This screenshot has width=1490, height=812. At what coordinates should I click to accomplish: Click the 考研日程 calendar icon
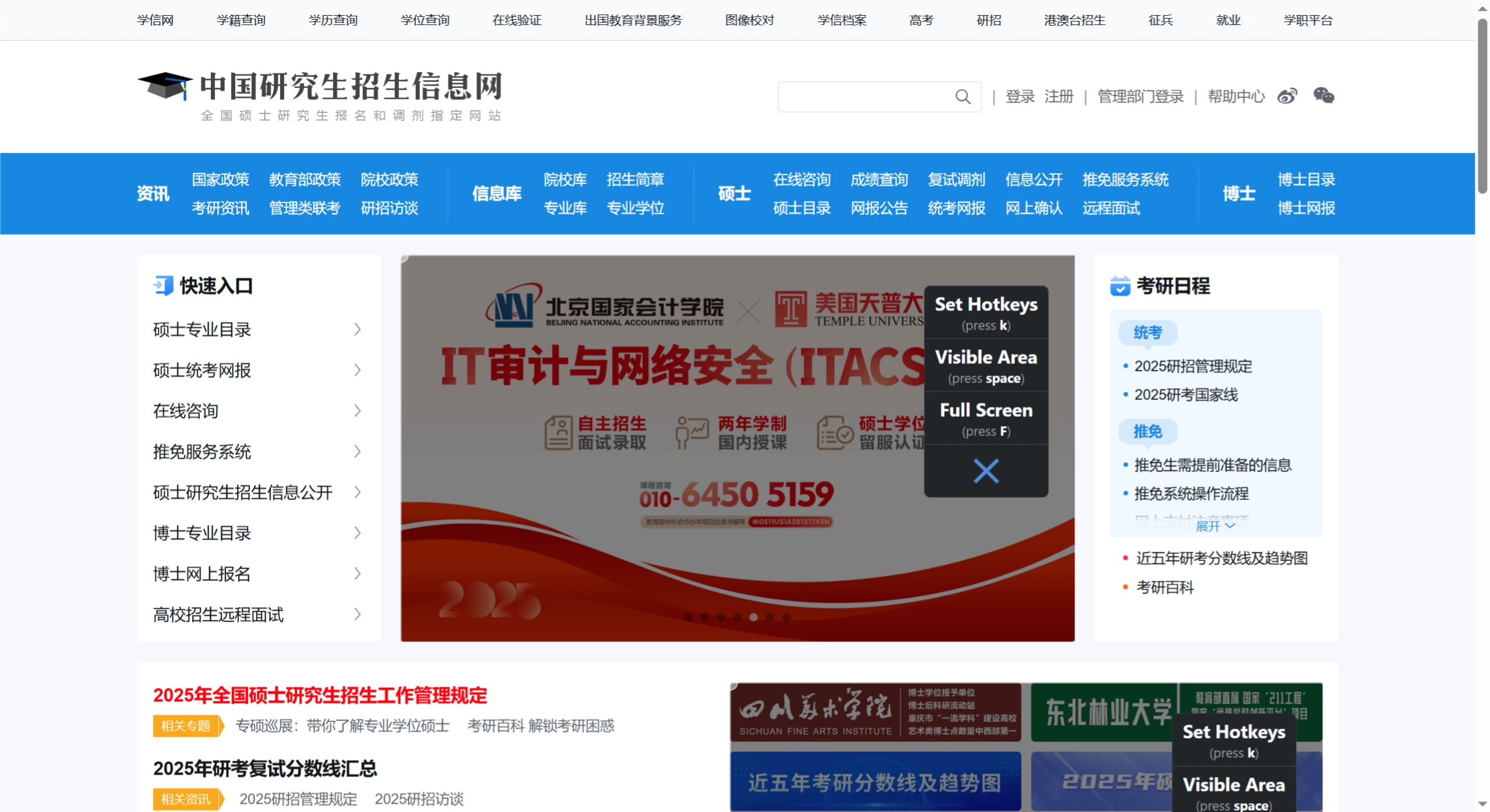[1120, 286]
